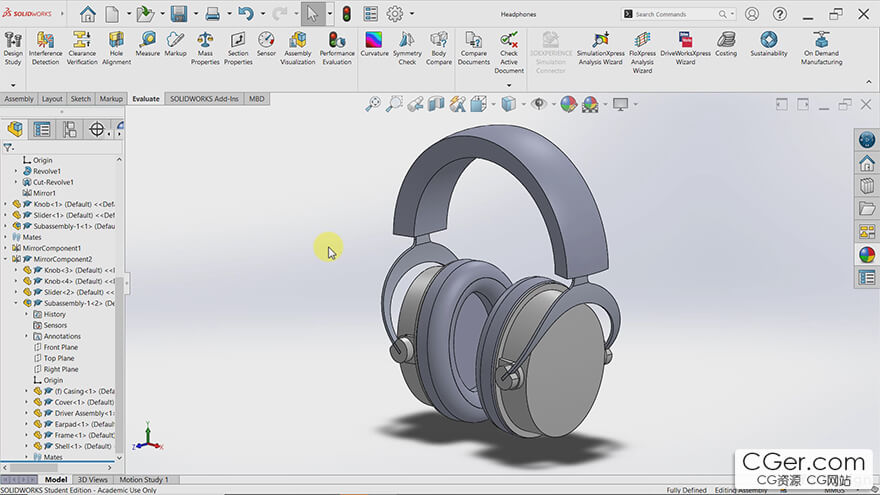The height and width of the screenshot is (495, 880).
Task: Click the Undo button
Action: pyautogui.click(x=246, y=13)
